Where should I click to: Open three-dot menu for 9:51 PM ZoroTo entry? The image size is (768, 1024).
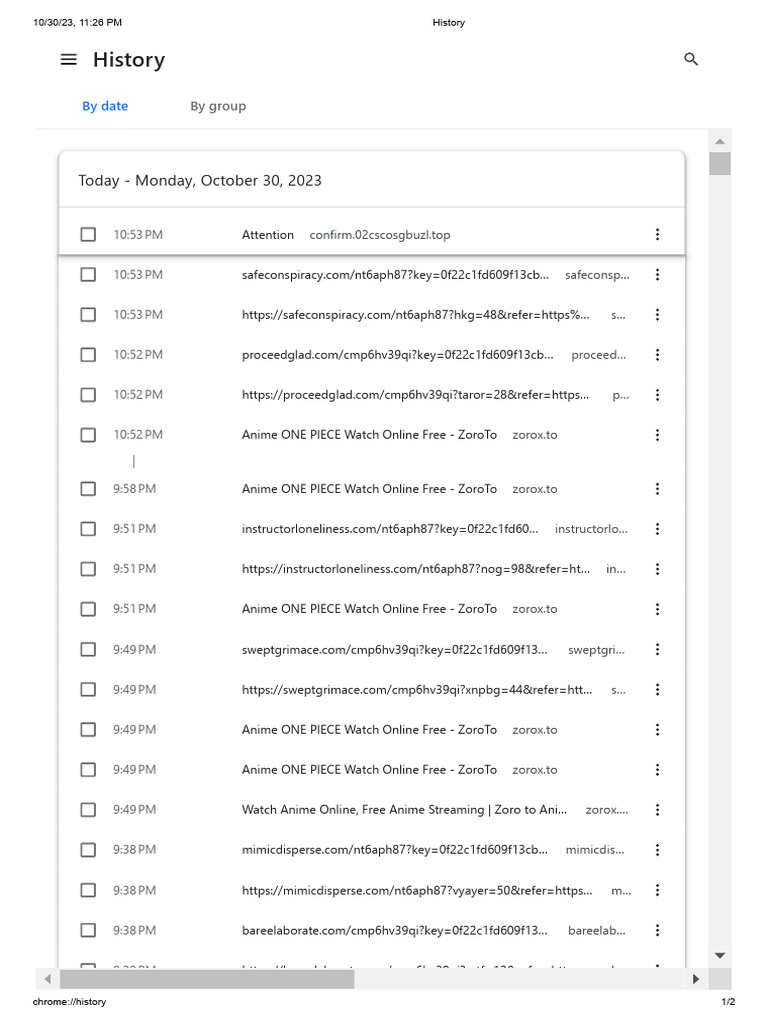click(x=657, y=609)
